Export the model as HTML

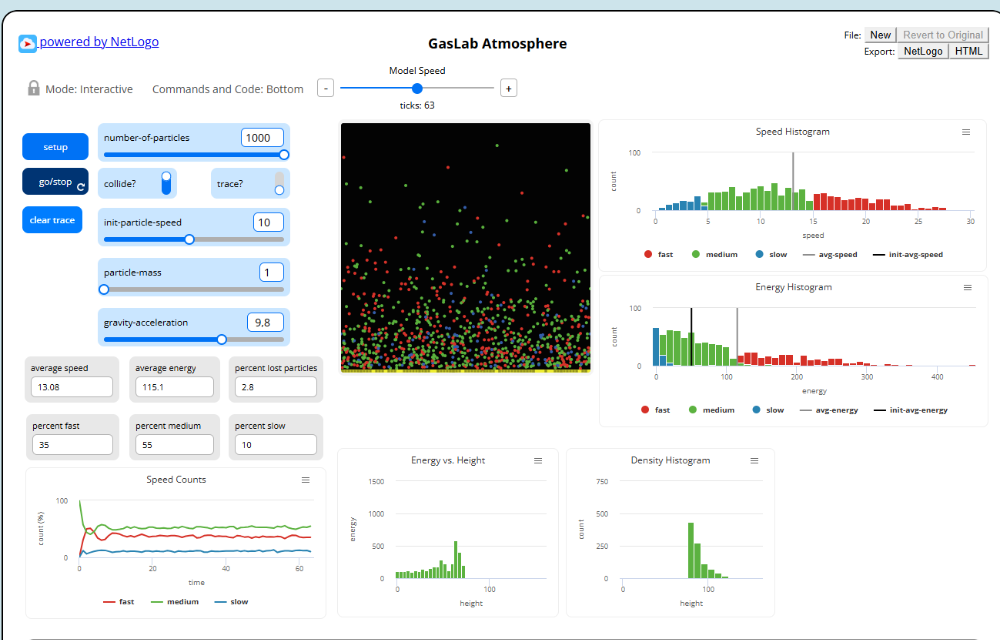click(x=968, y=51)
